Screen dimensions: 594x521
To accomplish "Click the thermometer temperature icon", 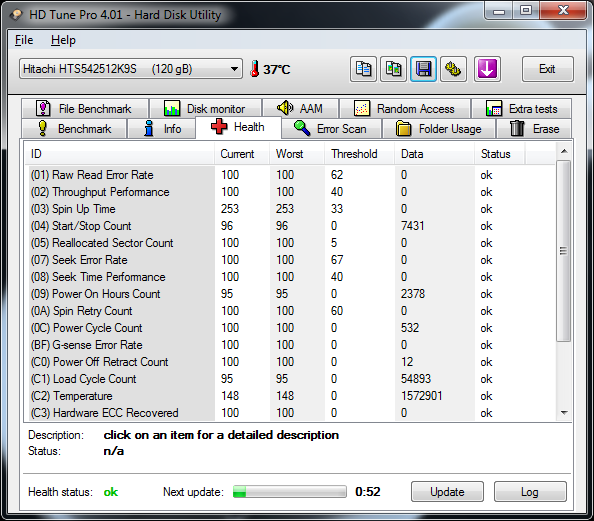I will click(255, 69).
